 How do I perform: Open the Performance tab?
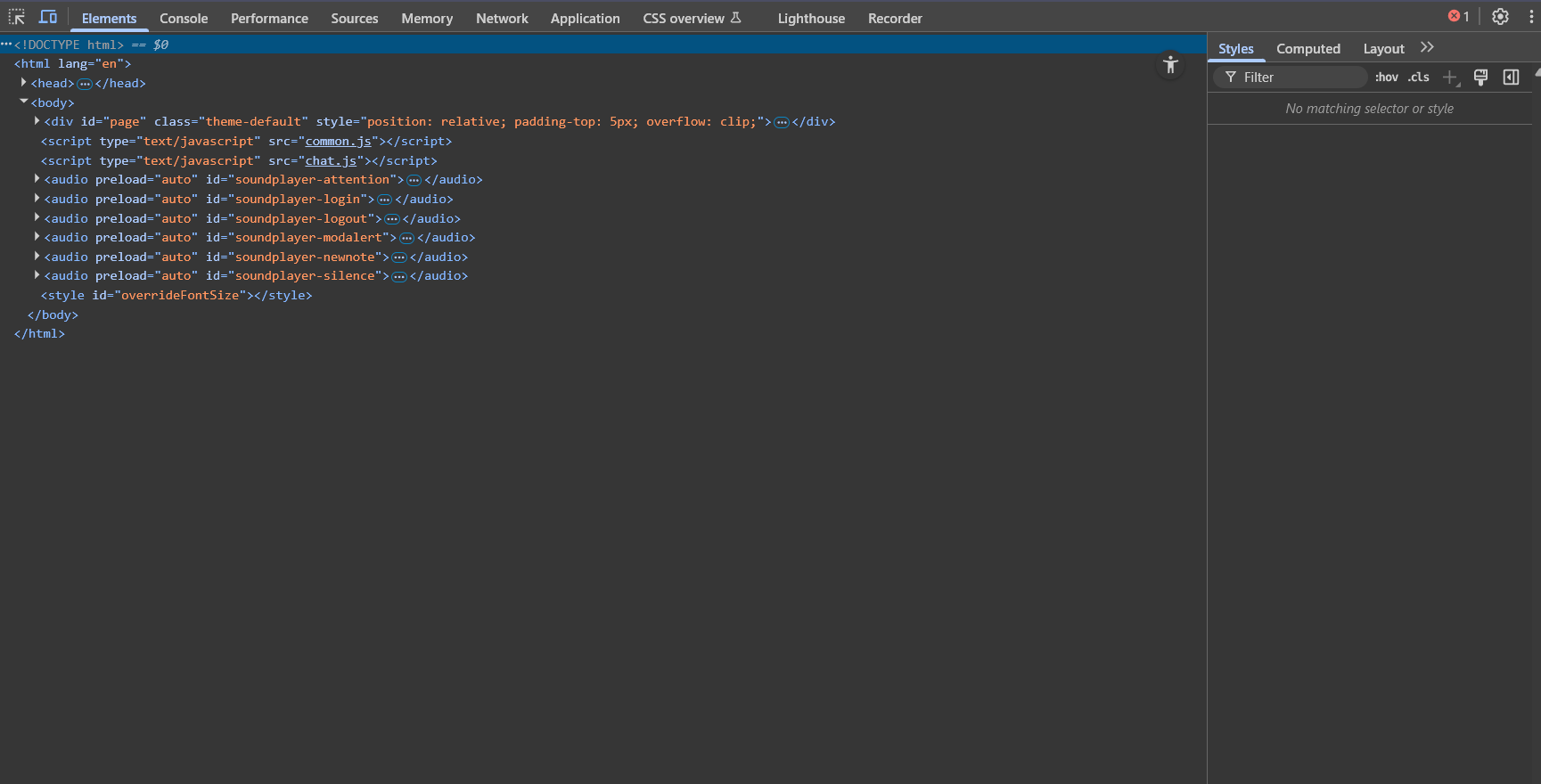(269, 18)
